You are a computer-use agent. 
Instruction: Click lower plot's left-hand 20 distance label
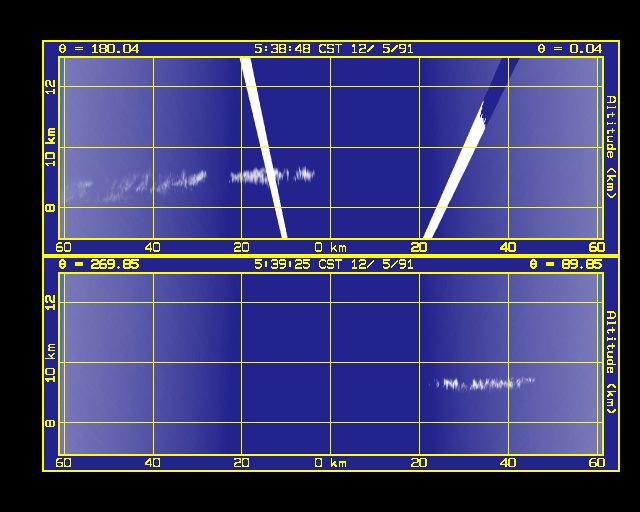pos(242,463)
